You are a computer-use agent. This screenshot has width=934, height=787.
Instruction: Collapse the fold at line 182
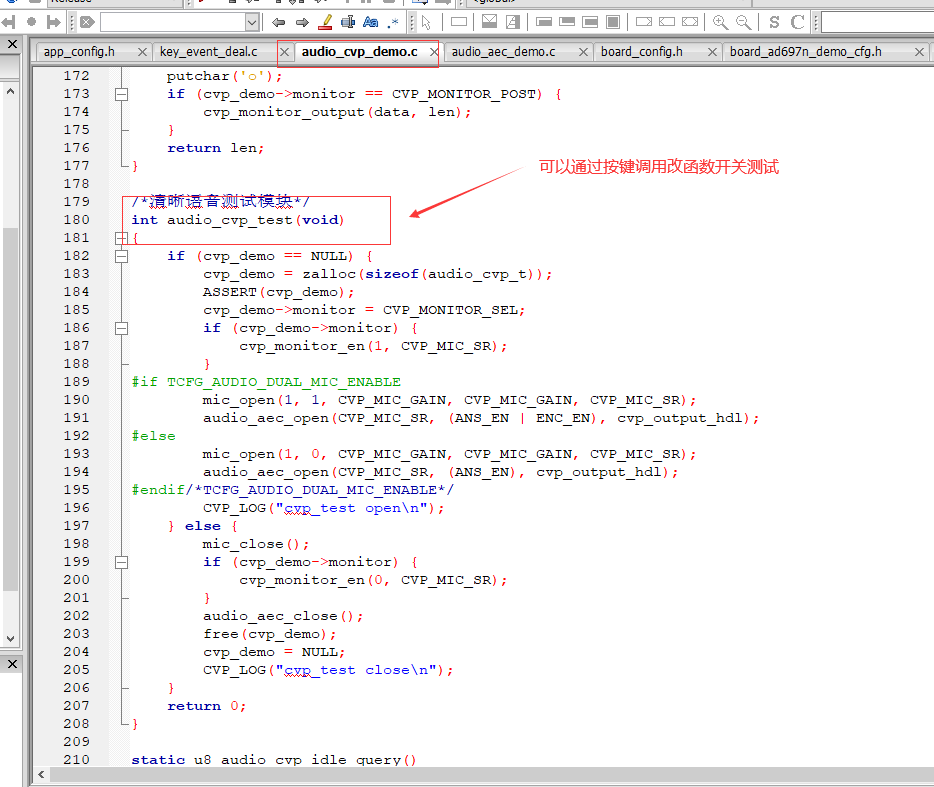[122, 256]
